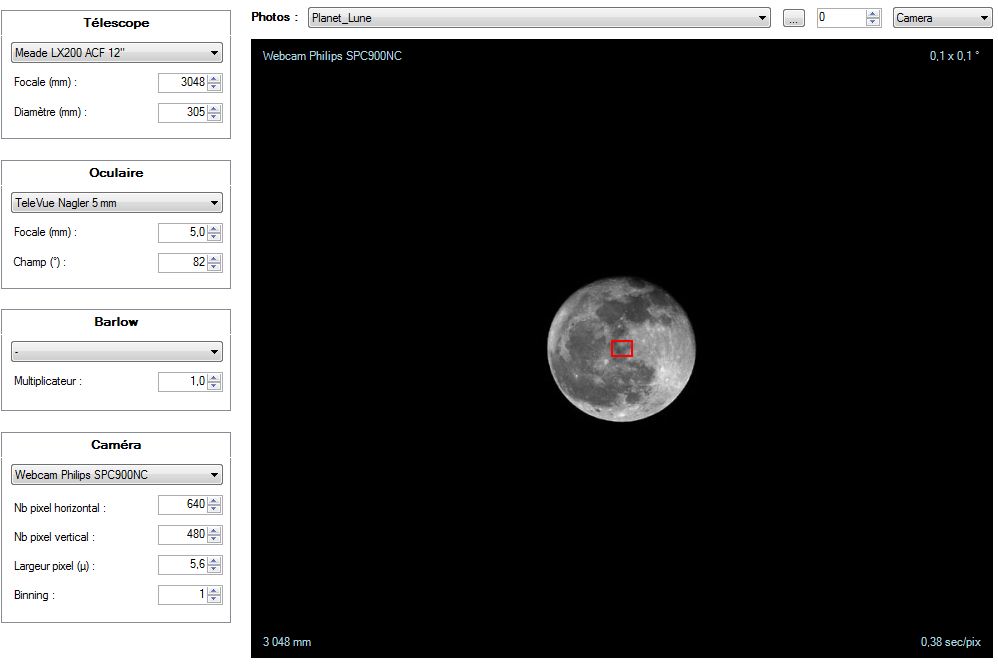
Task: Click the 'Champ (°) :' label
Action: tap(39, 262)
